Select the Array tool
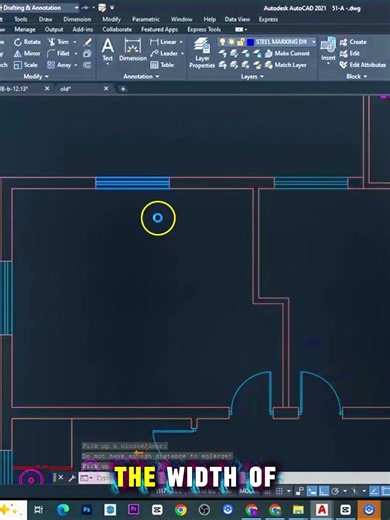This screenshot has height=520, width=390. (59, 65)
